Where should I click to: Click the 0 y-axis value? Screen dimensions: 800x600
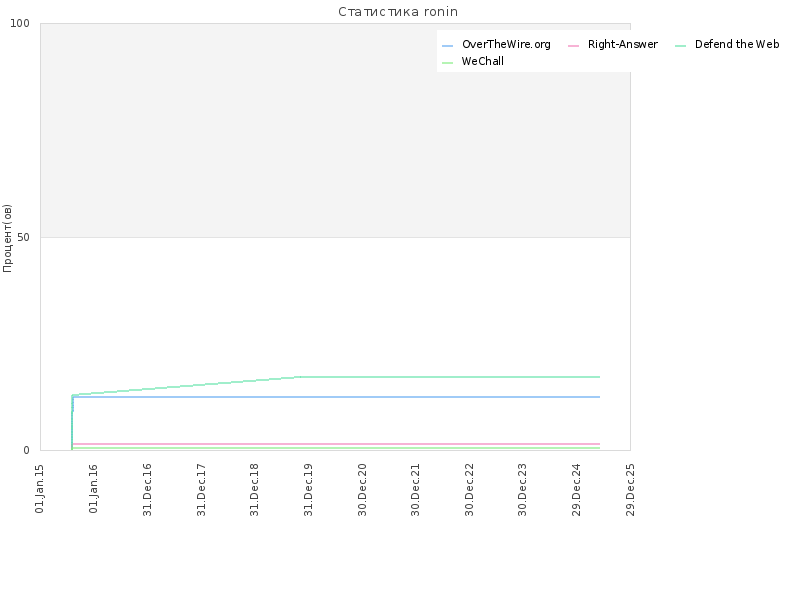pyautogui.click(x=27, y=451)
